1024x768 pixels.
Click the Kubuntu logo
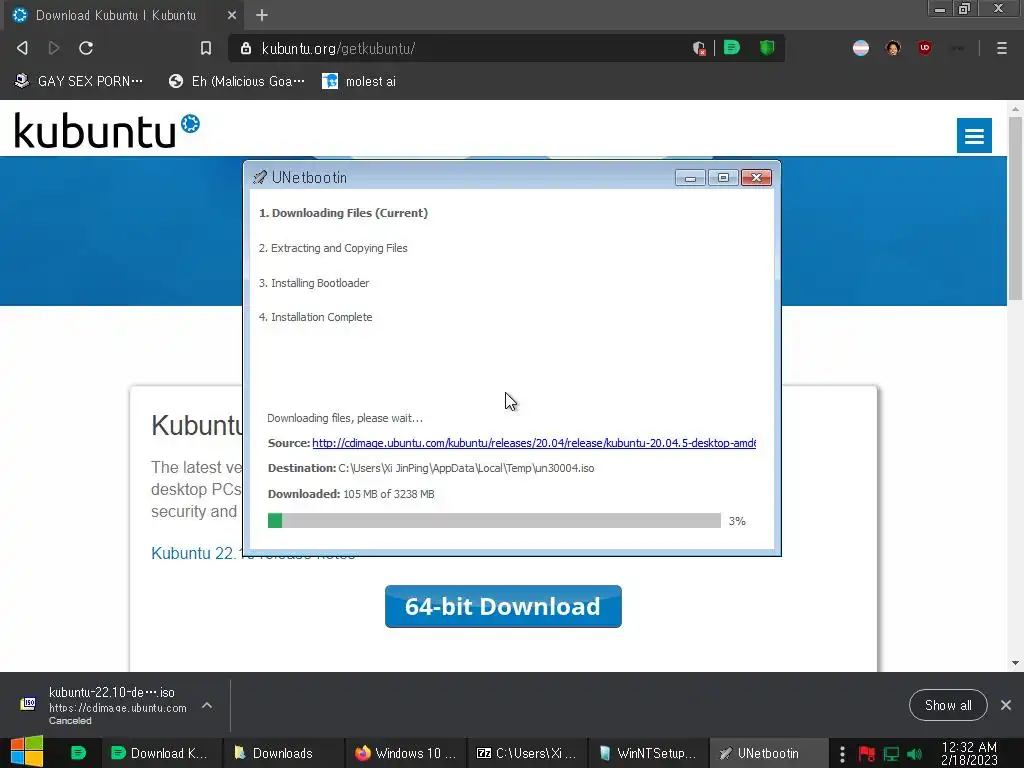(x=107, y=130)
